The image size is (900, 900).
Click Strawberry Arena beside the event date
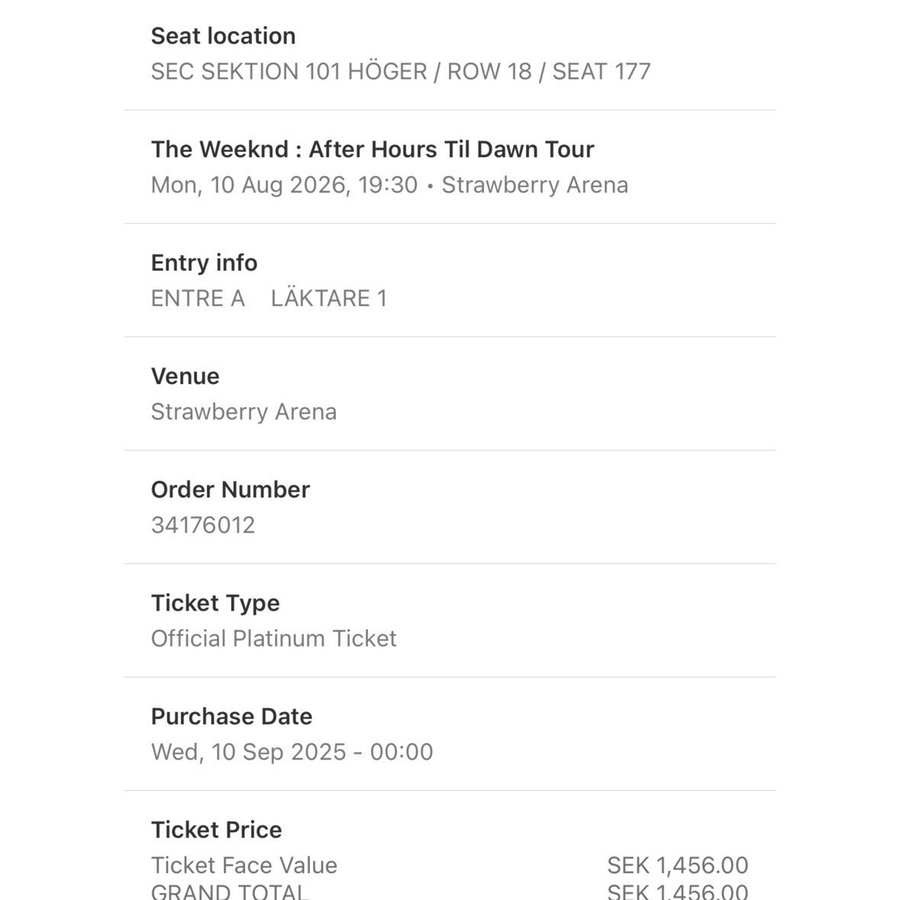point(535,185)
